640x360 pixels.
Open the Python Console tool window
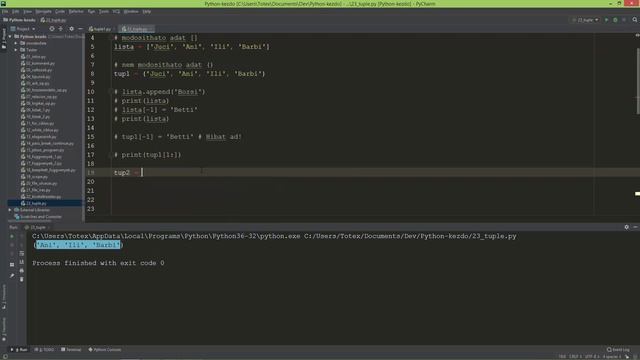[x=104, y=350]
